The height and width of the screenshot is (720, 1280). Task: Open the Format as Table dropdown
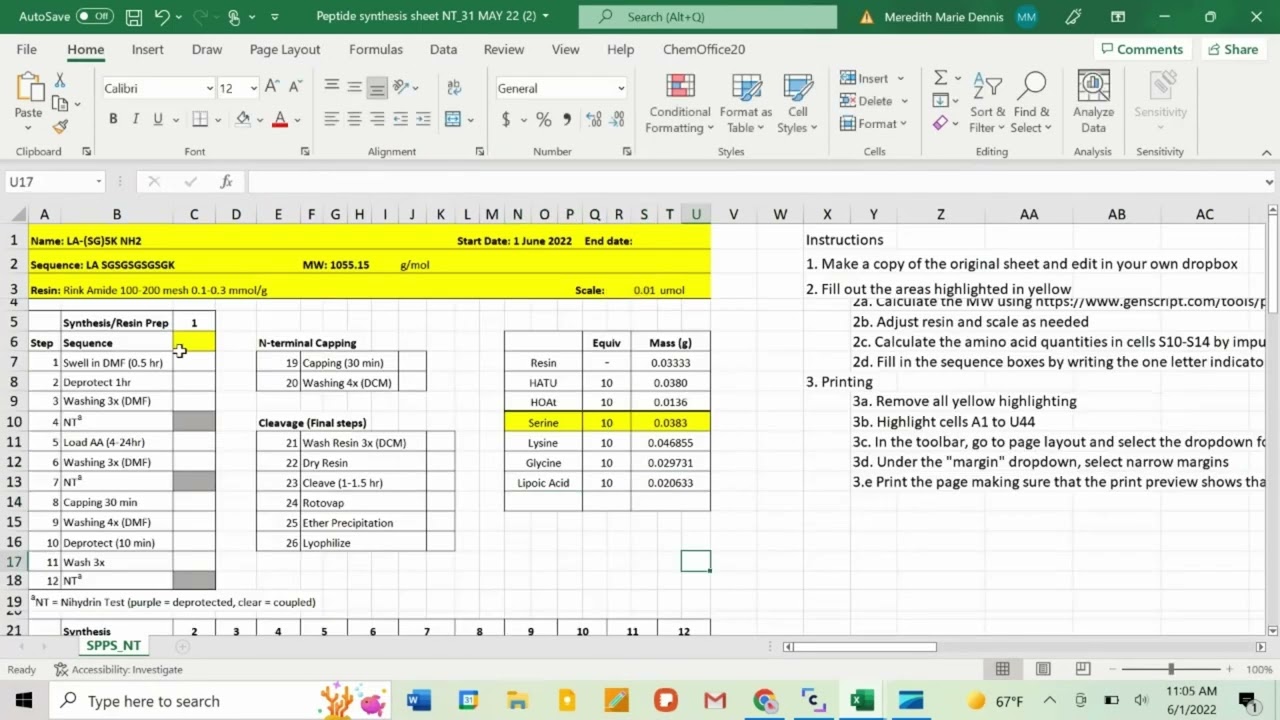pyautogui.click(x=746, y=103)
